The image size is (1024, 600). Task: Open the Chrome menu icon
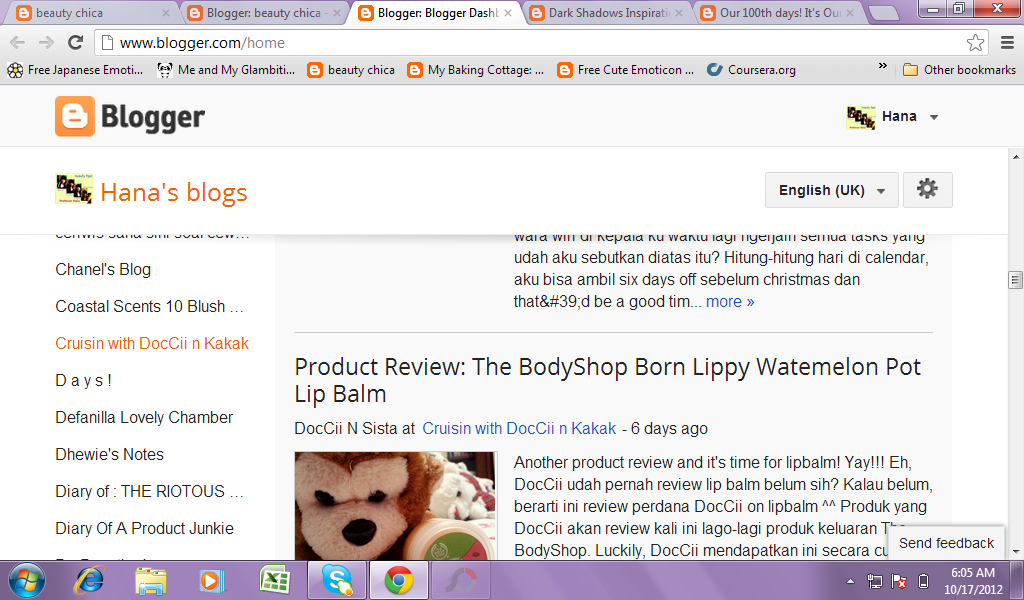[x=1008, y=43]
